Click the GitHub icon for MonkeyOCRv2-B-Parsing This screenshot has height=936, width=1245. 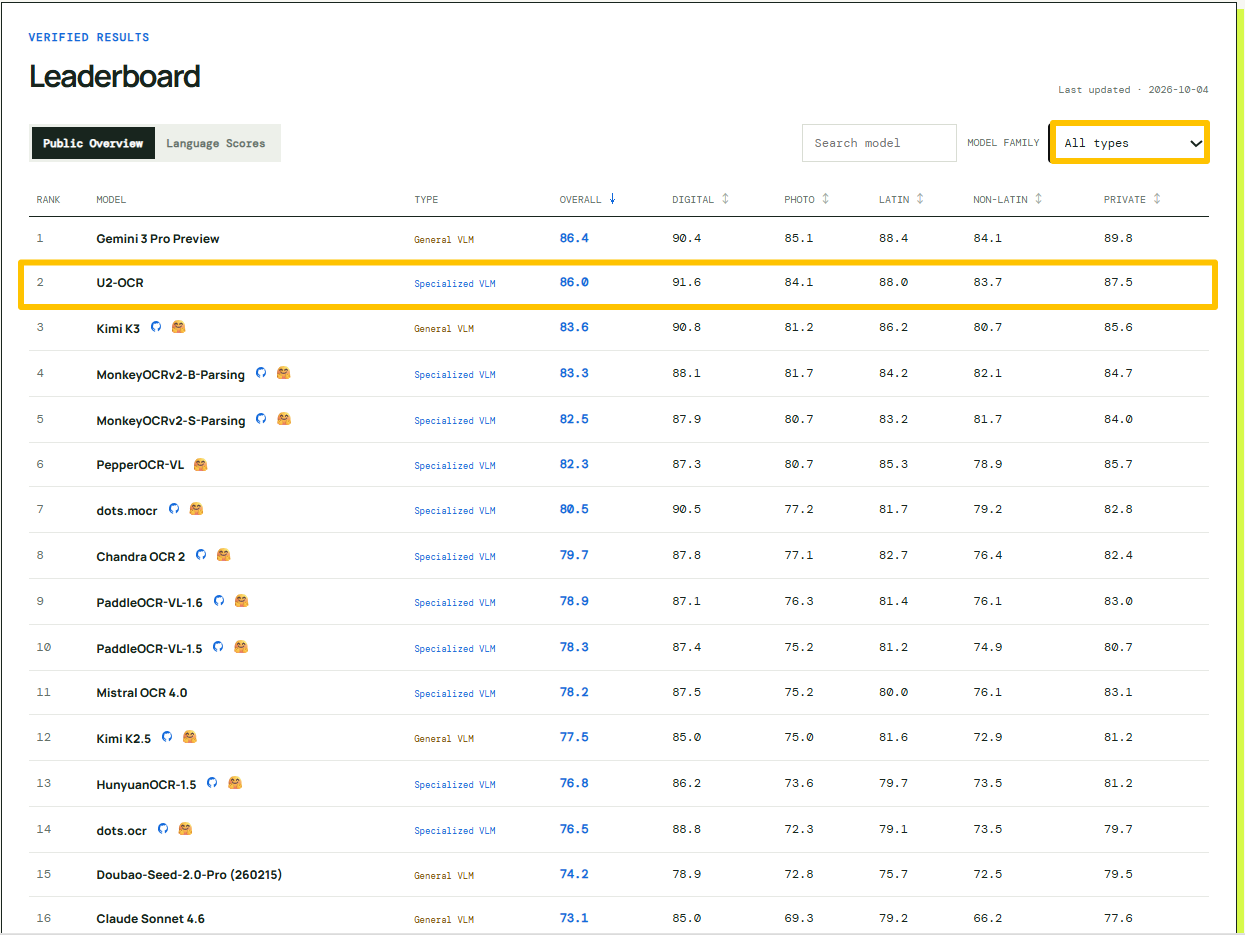pos(261,373)
